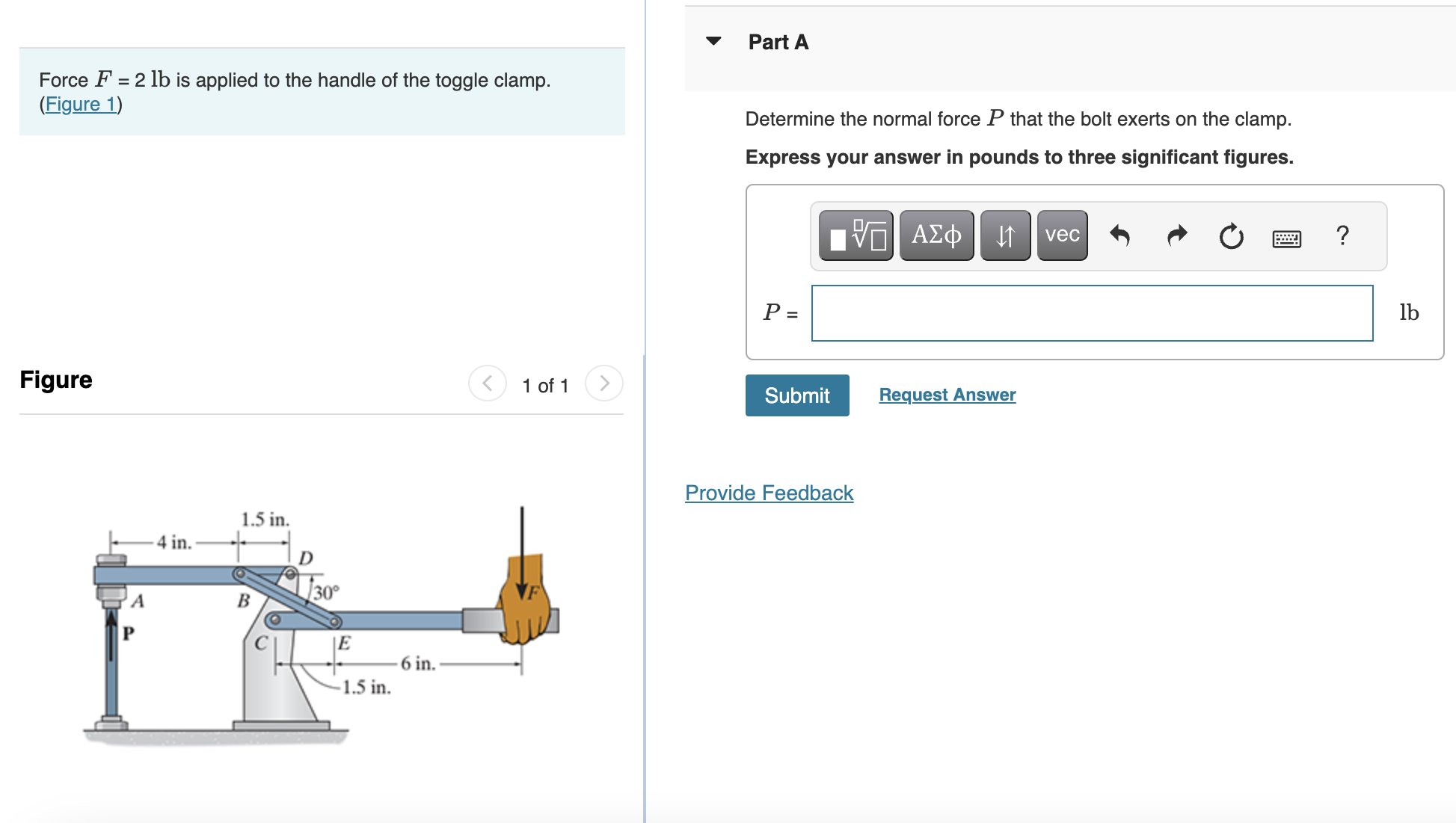
Task: Click the left navigation arrow for figures
Action: pyautogui.click(x=486, y=384)
